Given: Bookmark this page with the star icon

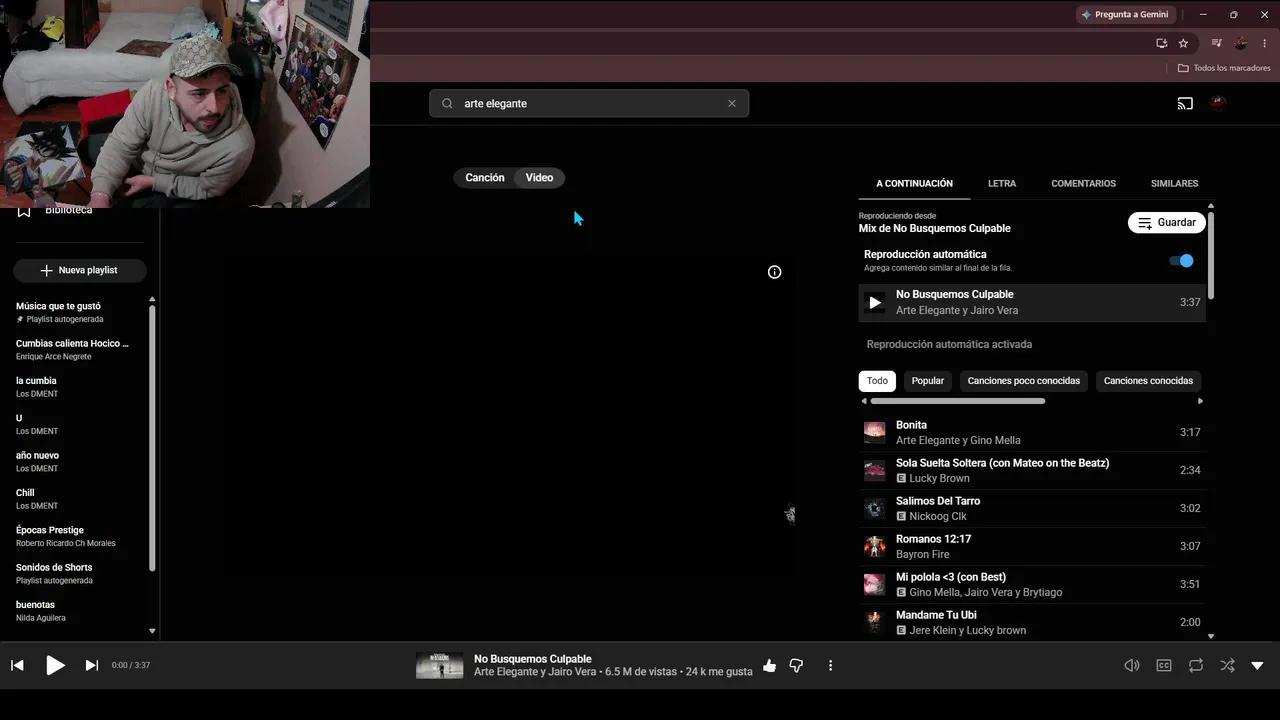Looking at the screenshot, I should (1184, 43).
